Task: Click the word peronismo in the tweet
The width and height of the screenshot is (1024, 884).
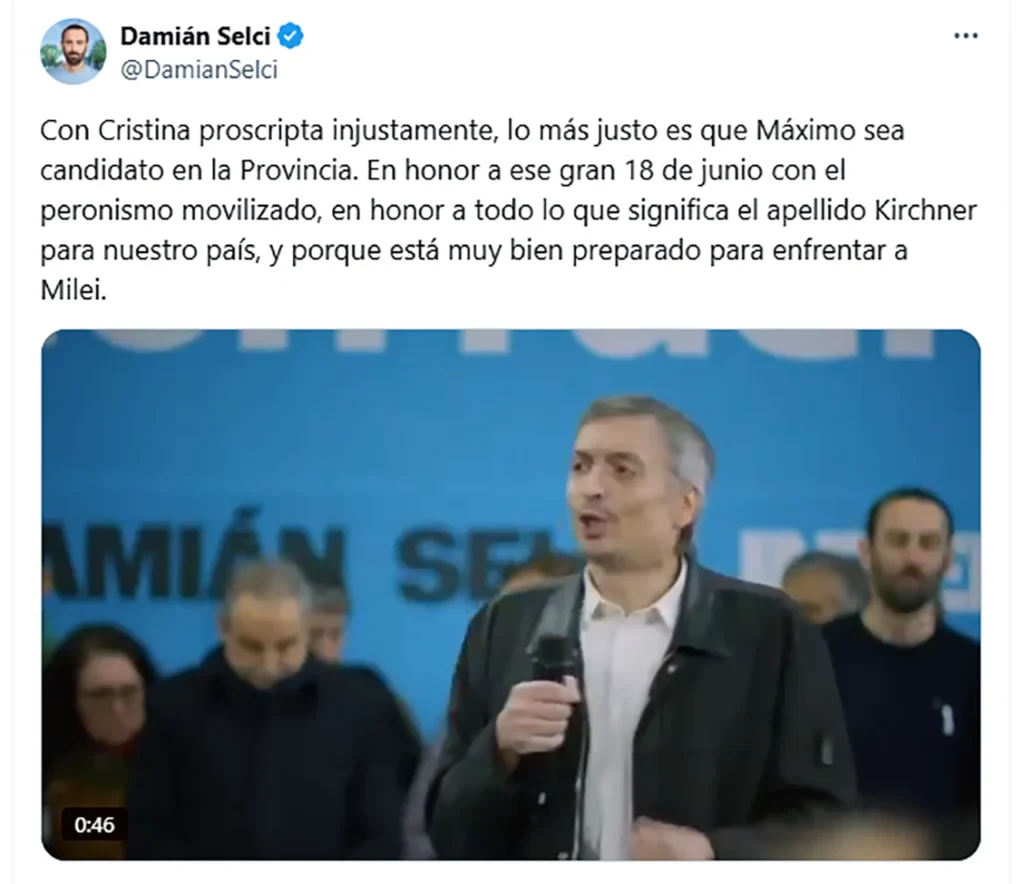Action: point(106,211)
